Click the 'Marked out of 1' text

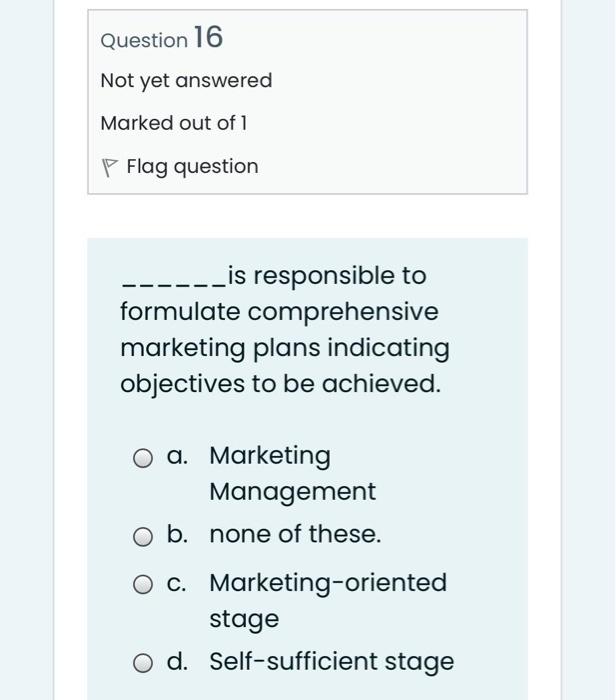(173, 123)
